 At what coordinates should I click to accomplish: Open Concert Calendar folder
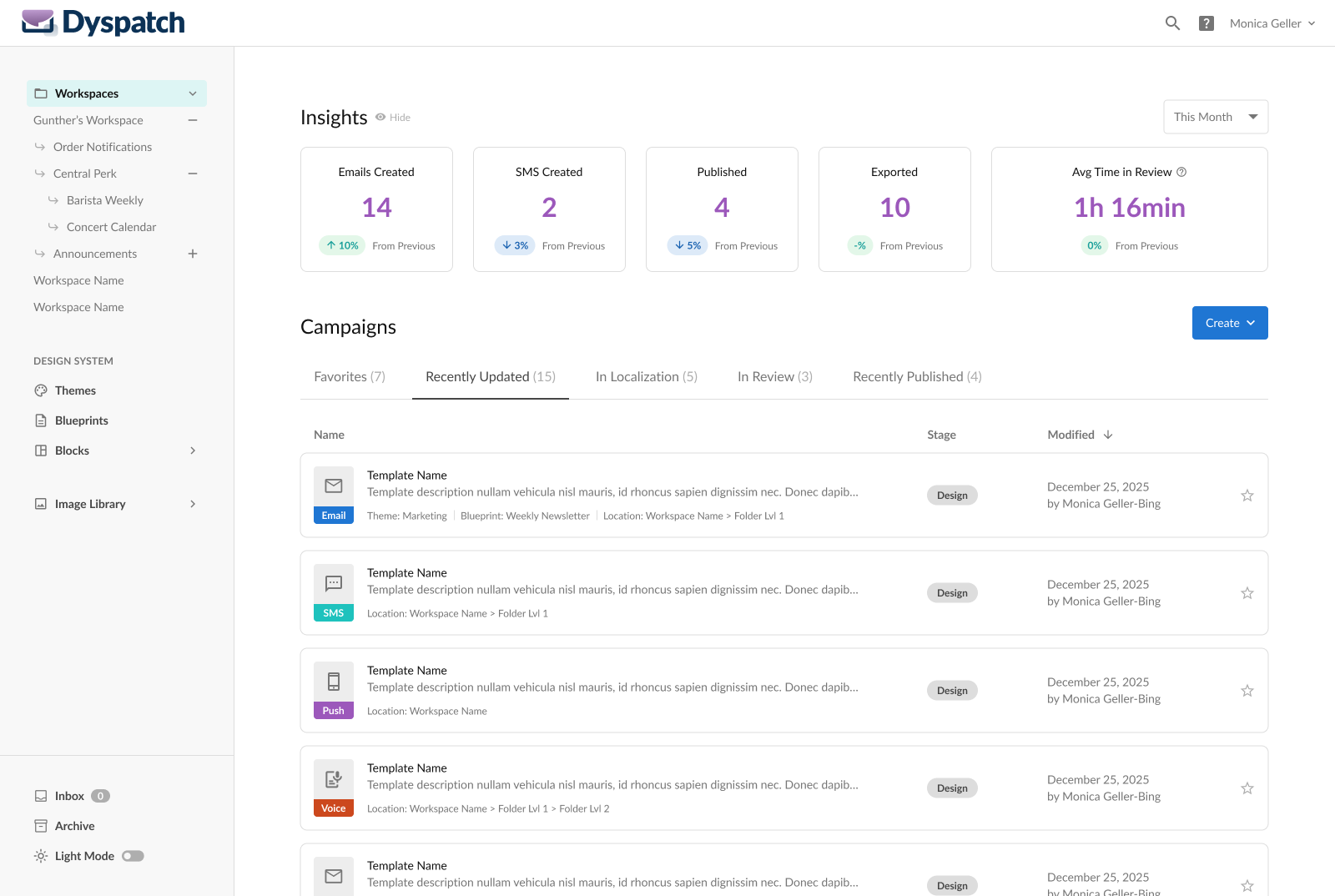111,227
